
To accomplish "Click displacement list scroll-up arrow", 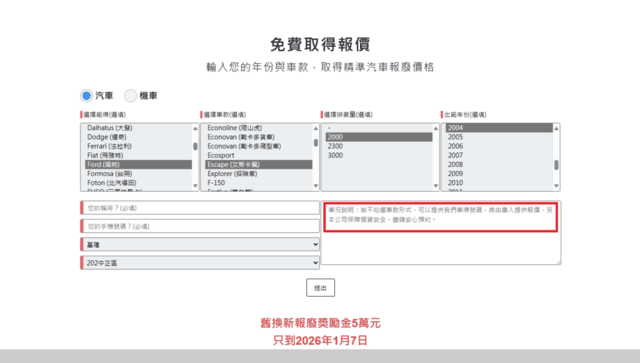I will 436,129.
